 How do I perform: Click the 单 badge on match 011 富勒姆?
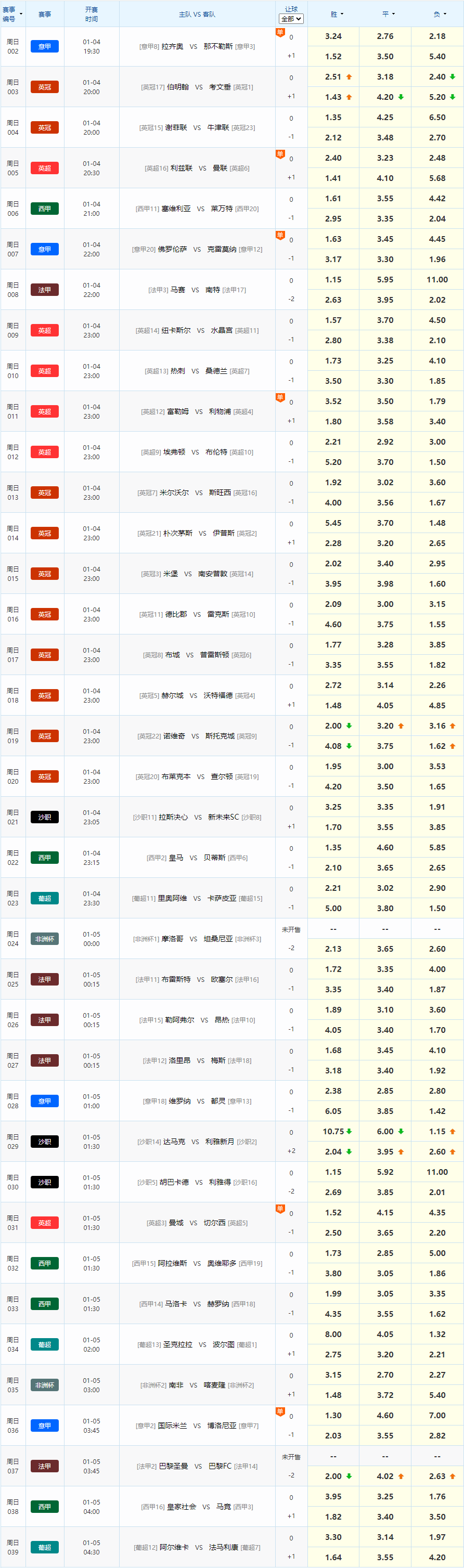280,397
